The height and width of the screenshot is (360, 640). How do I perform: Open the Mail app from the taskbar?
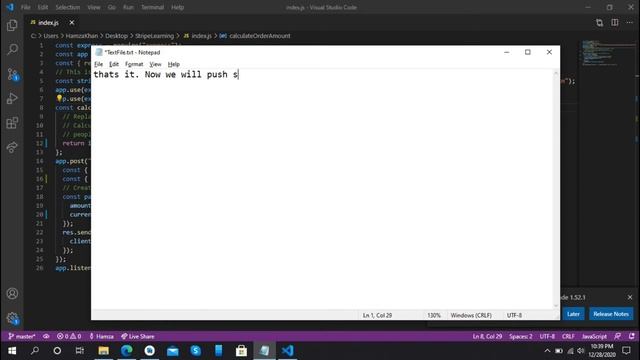173,351
